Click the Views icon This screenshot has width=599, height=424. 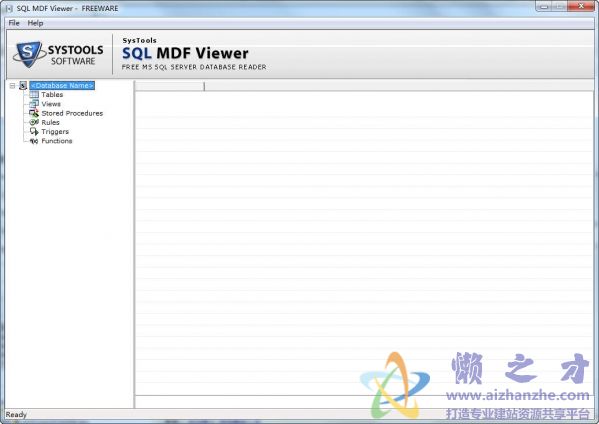34,104
